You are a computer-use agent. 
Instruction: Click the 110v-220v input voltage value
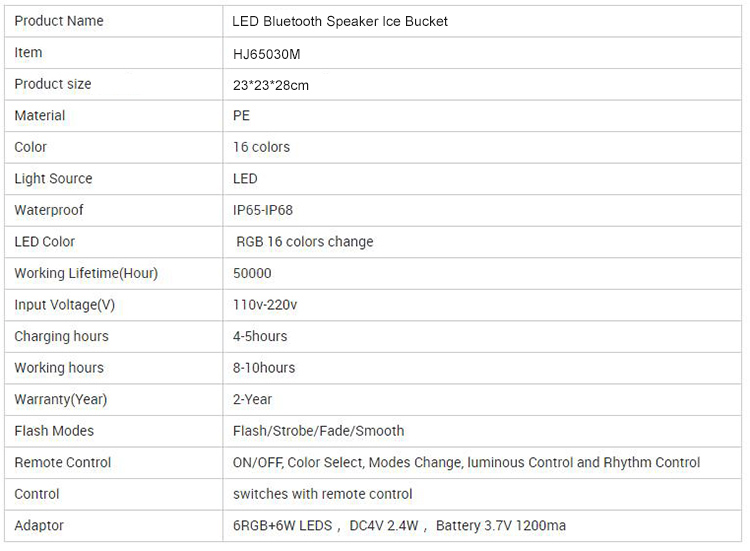coord(265,305)
